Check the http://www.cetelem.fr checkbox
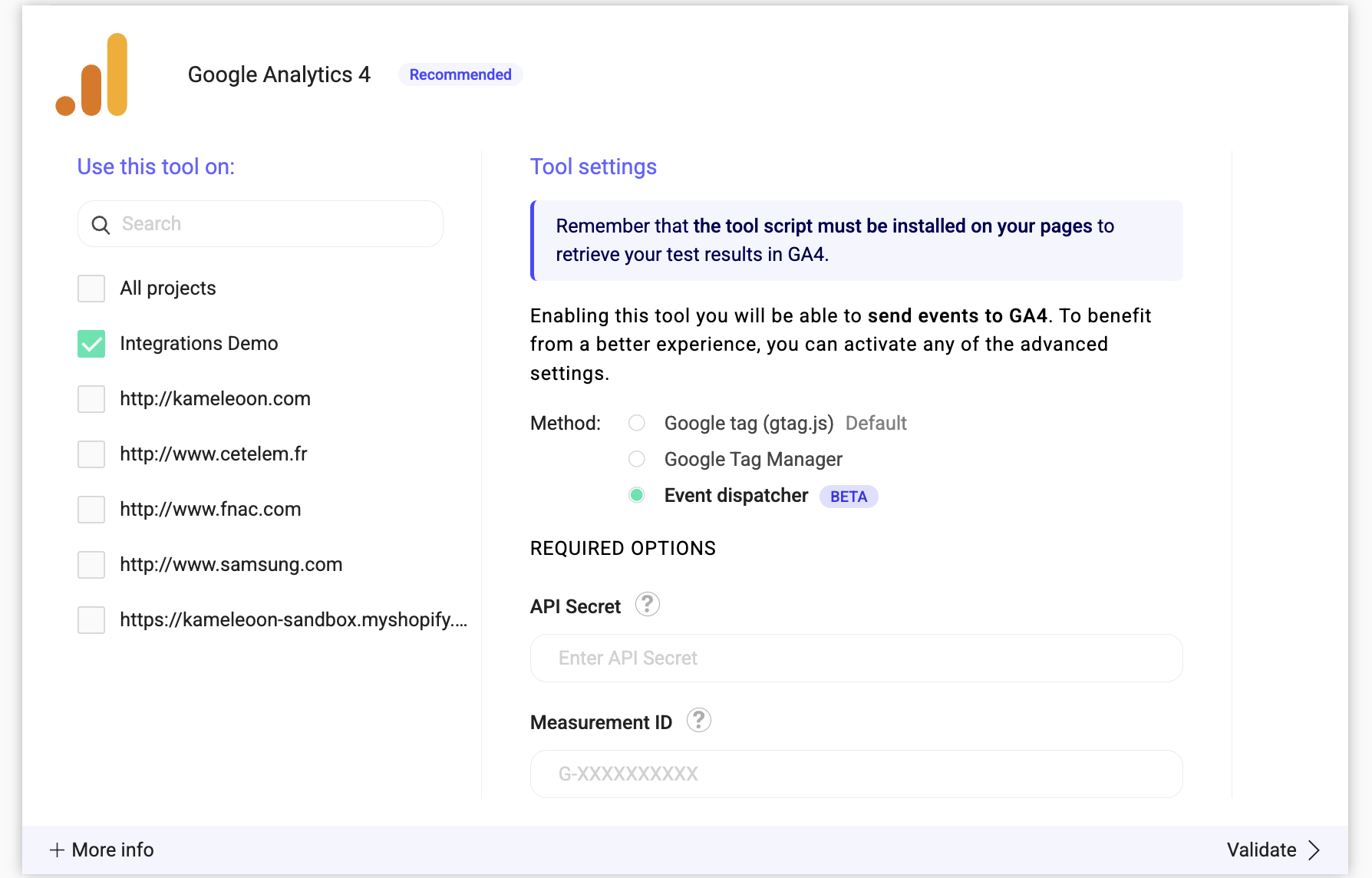1372x878 pixels. click(x=91, y=454)
